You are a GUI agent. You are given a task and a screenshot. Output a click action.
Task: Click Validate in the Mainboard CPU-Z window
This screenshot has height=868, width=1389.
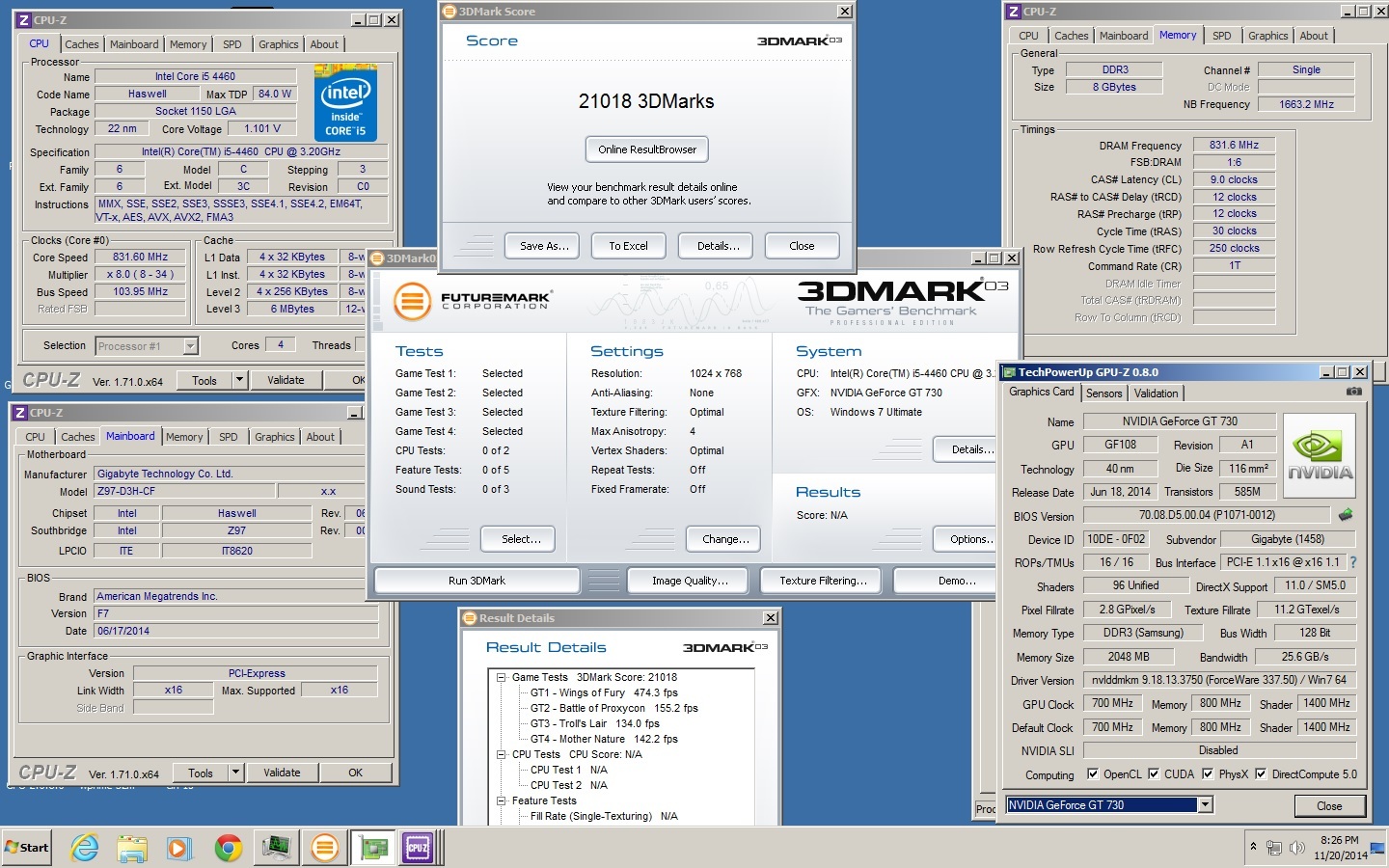(282, 773)
